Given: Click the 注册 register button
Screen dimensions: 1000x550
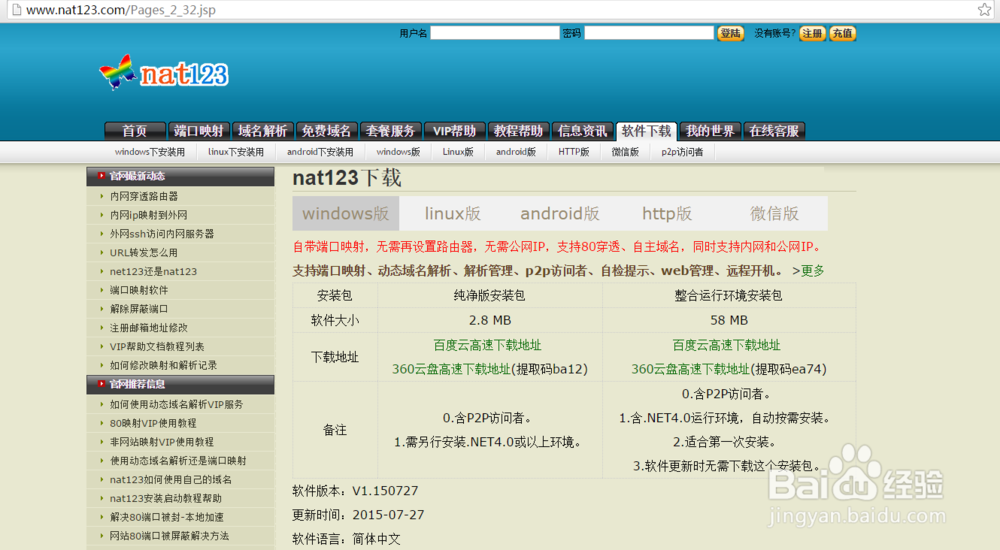Looking at the screenshot, I should [x=812, y=33].
